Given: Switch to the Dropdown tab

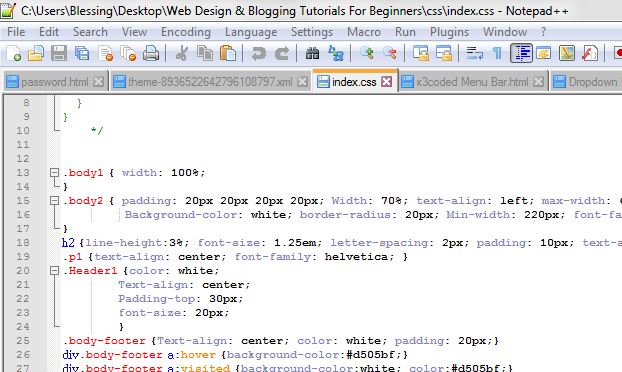Looking at the screenshot, I should [587, 82].
